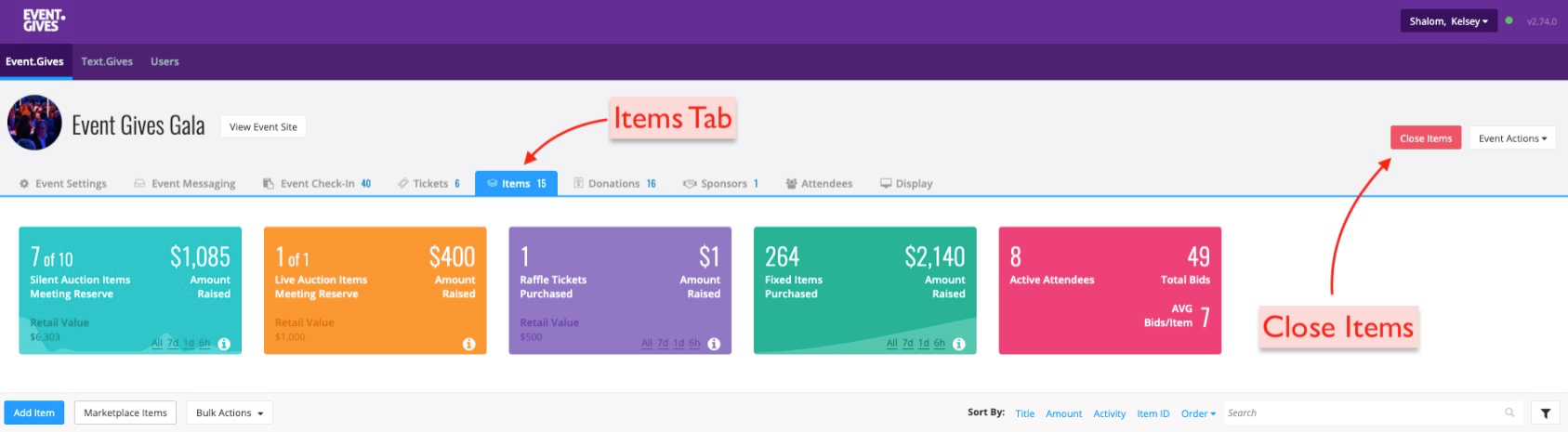Open the Event Settings tab
Viewport: 1568px width, 432px height.
[63, 183]
